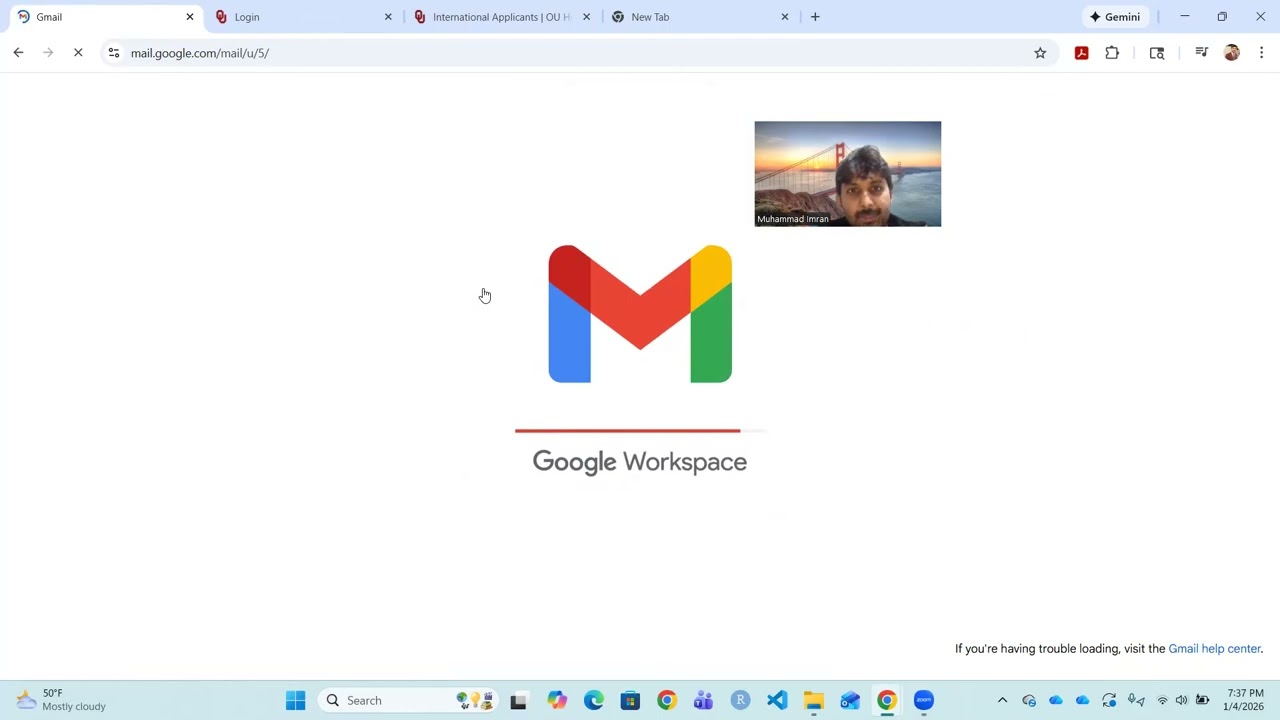Show hidden system tray icons

click(1002, 701)
